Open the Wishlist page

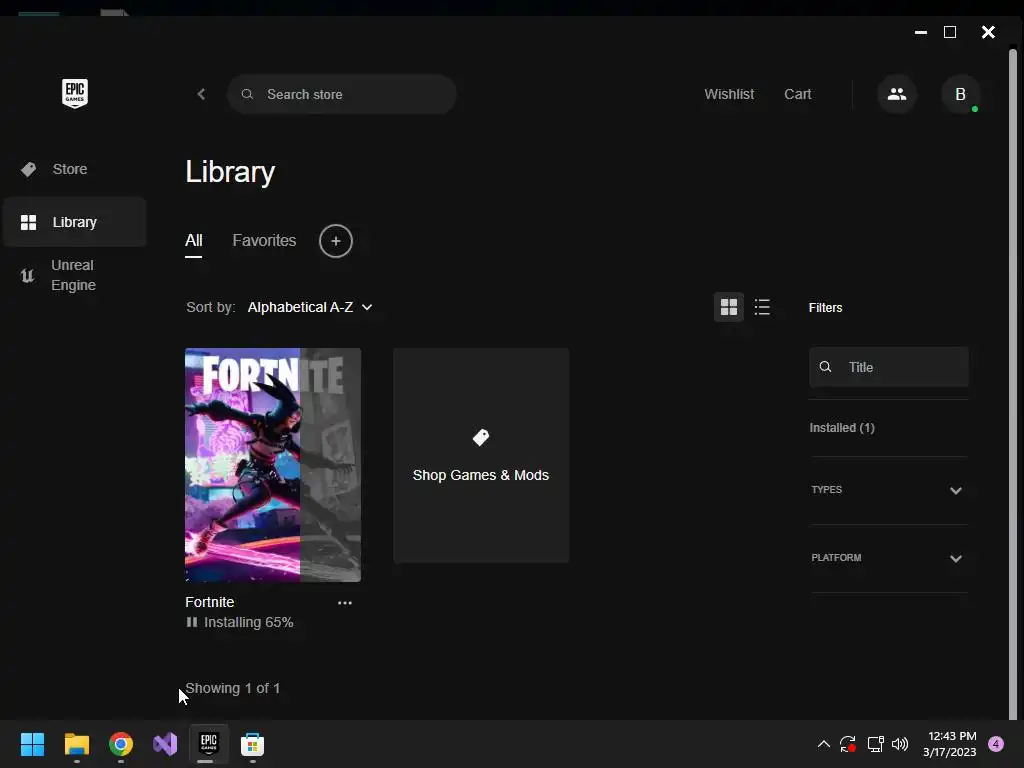[729, 94]
